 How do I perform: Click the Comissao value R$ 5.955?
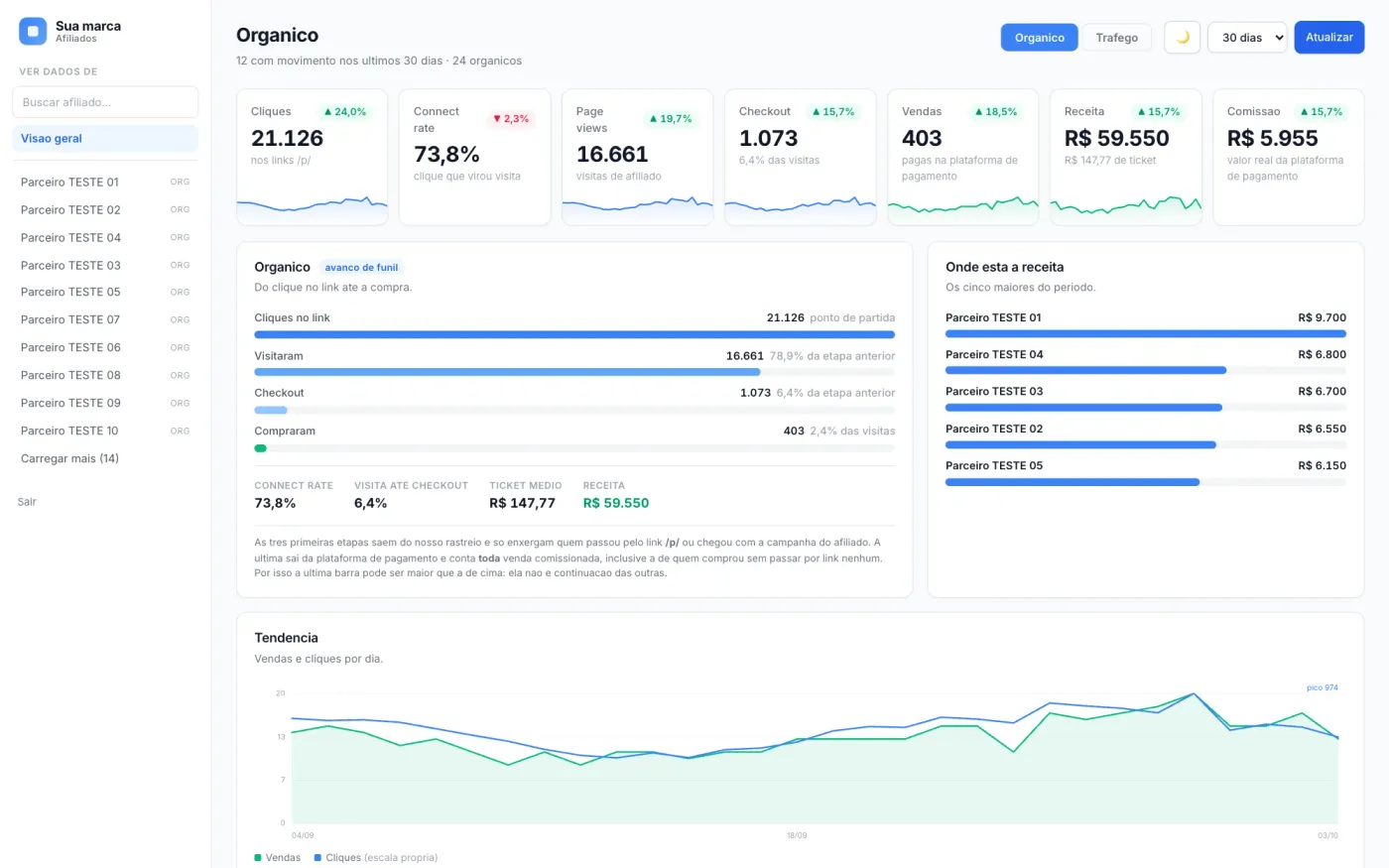(1273, 139)
